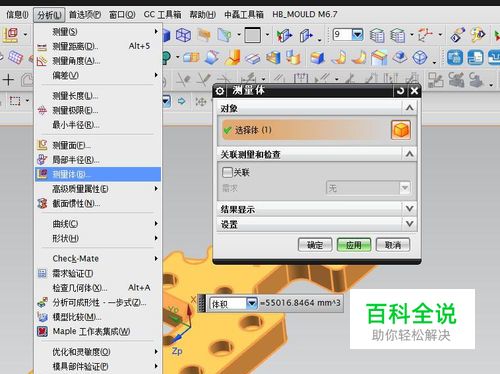This screenshot has width=500, height=374.
Task: Choose 测量角度(A) menu item
Action: [98, 61]
